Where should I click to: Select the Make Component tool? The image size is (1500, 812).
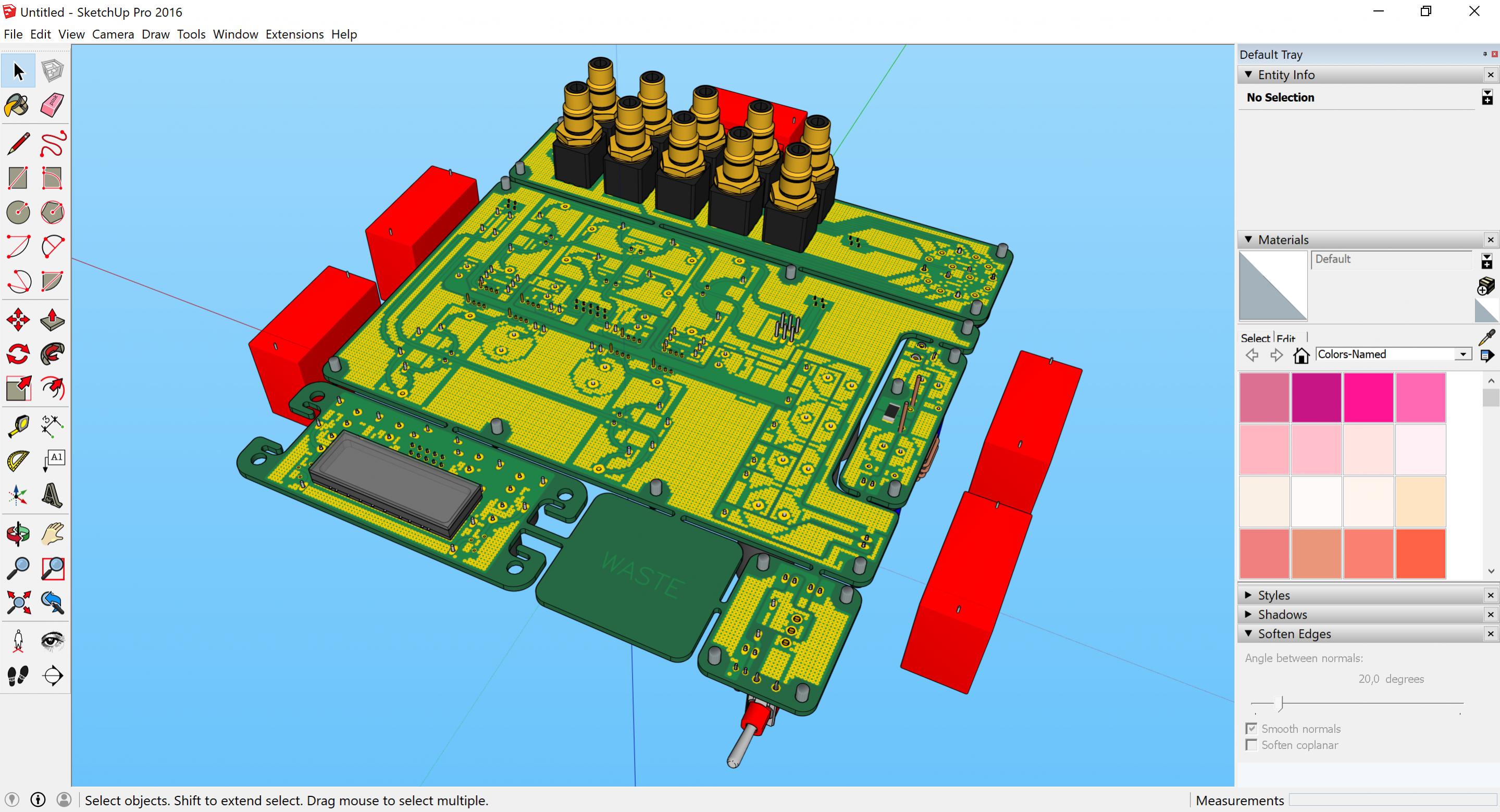tap(53, 71)
